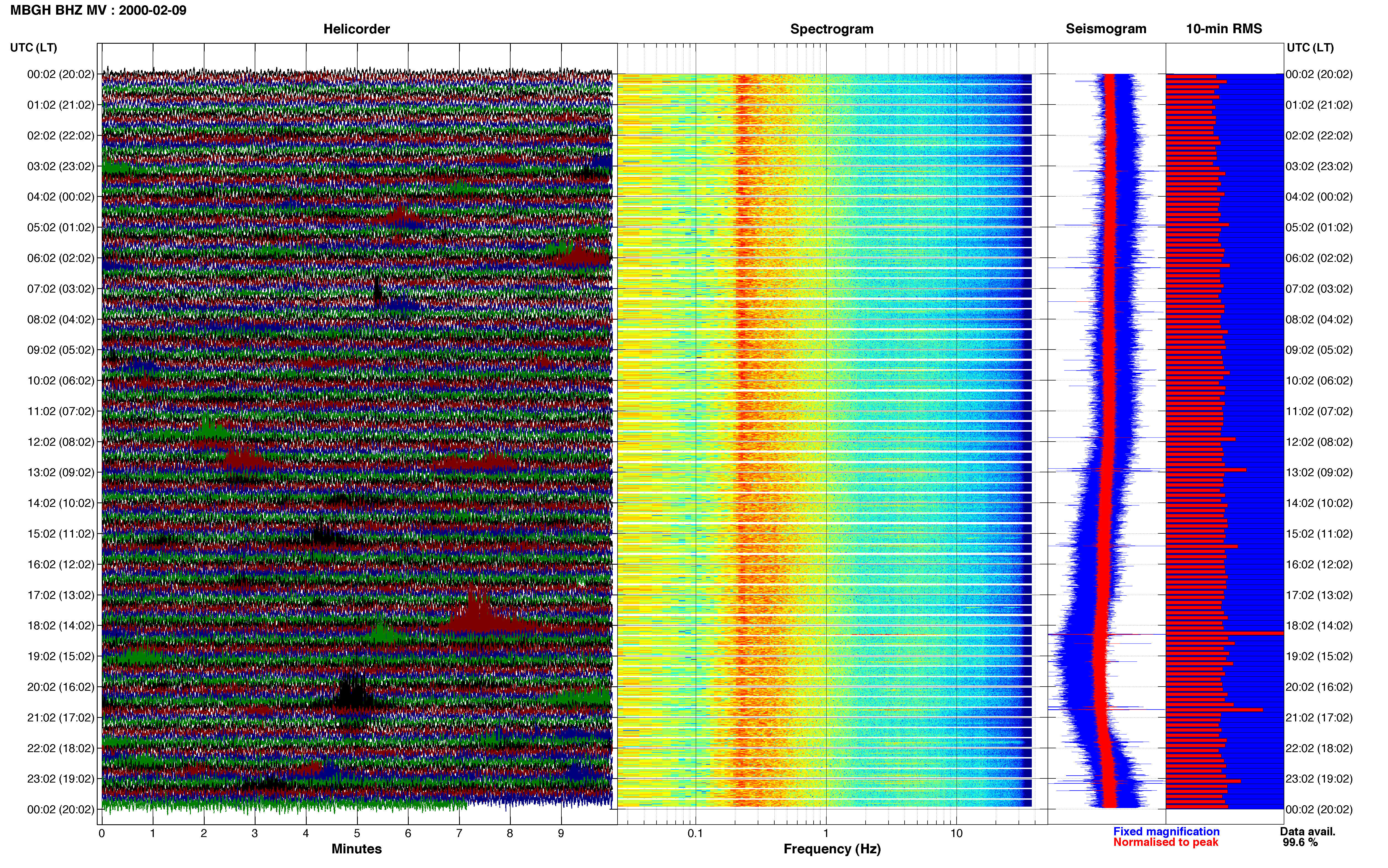
Task: Click left time label '22:02 (18:02)'
Action: click(61, 748)
